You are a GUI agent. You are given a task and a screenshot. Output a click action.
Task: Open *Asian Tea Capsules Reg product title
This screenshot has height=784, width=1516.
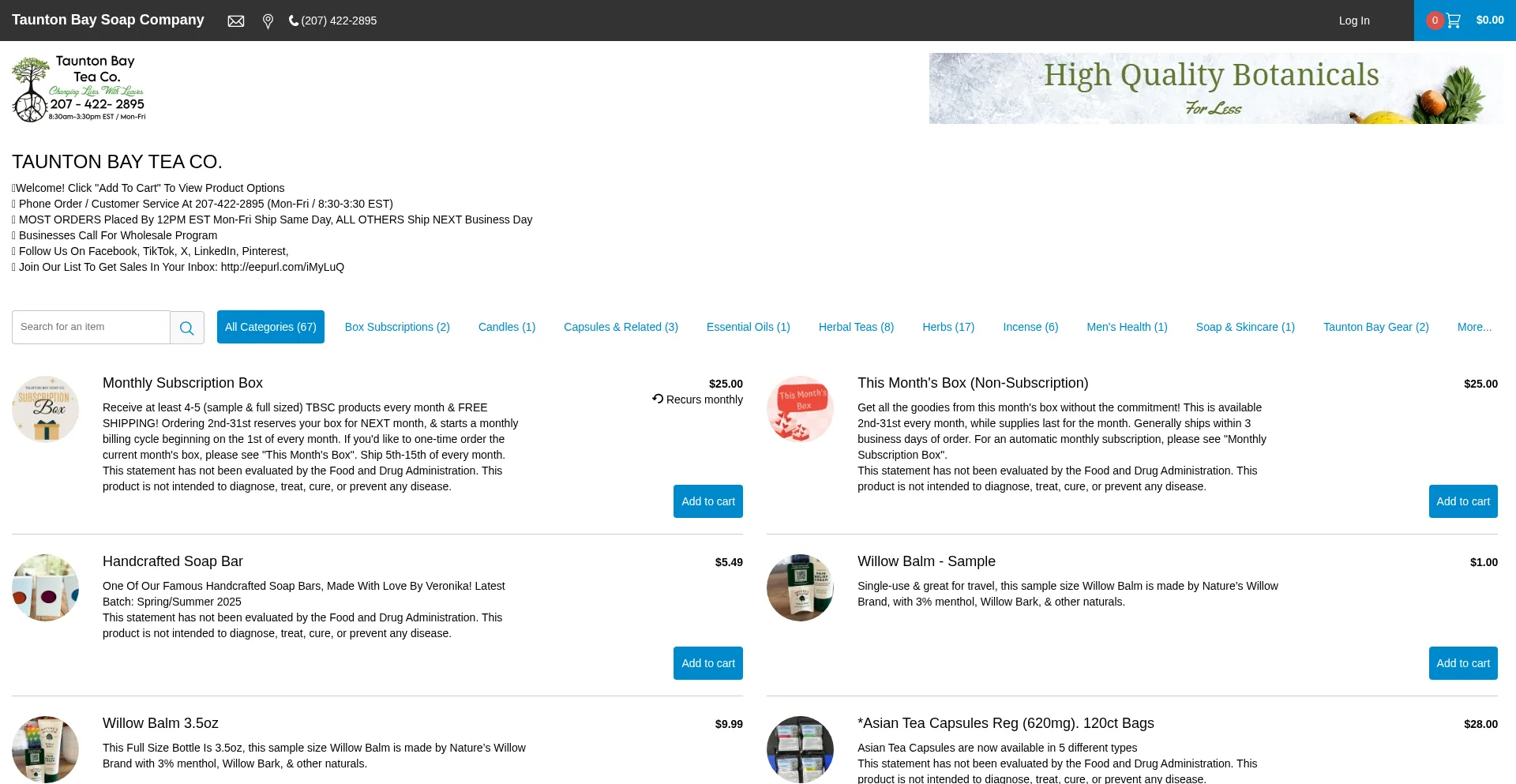tap(1006, 723)
